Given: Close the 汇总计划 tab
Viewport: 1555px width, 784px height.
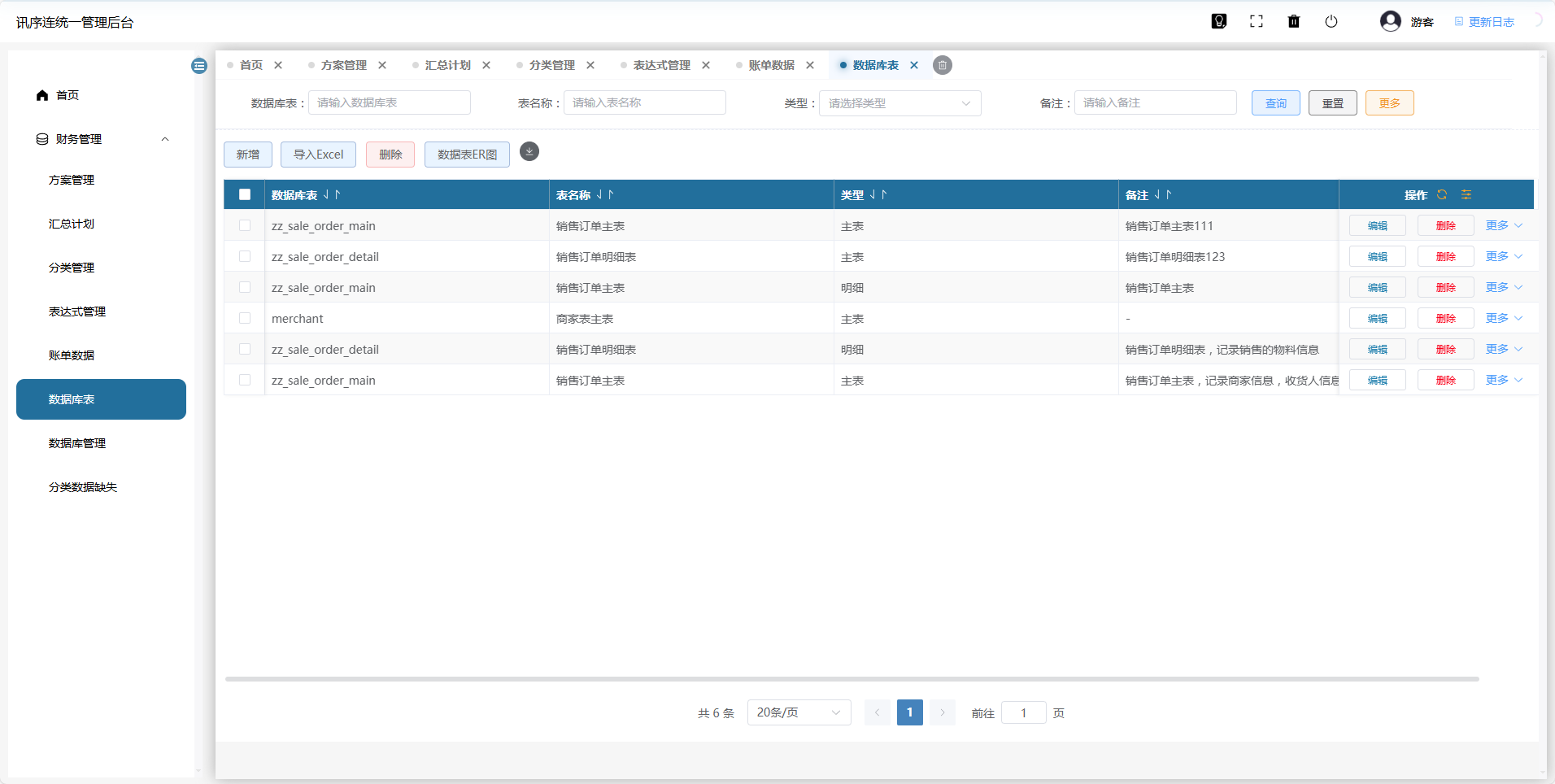Looking at the screenshot, I should [x=486, y=65].
